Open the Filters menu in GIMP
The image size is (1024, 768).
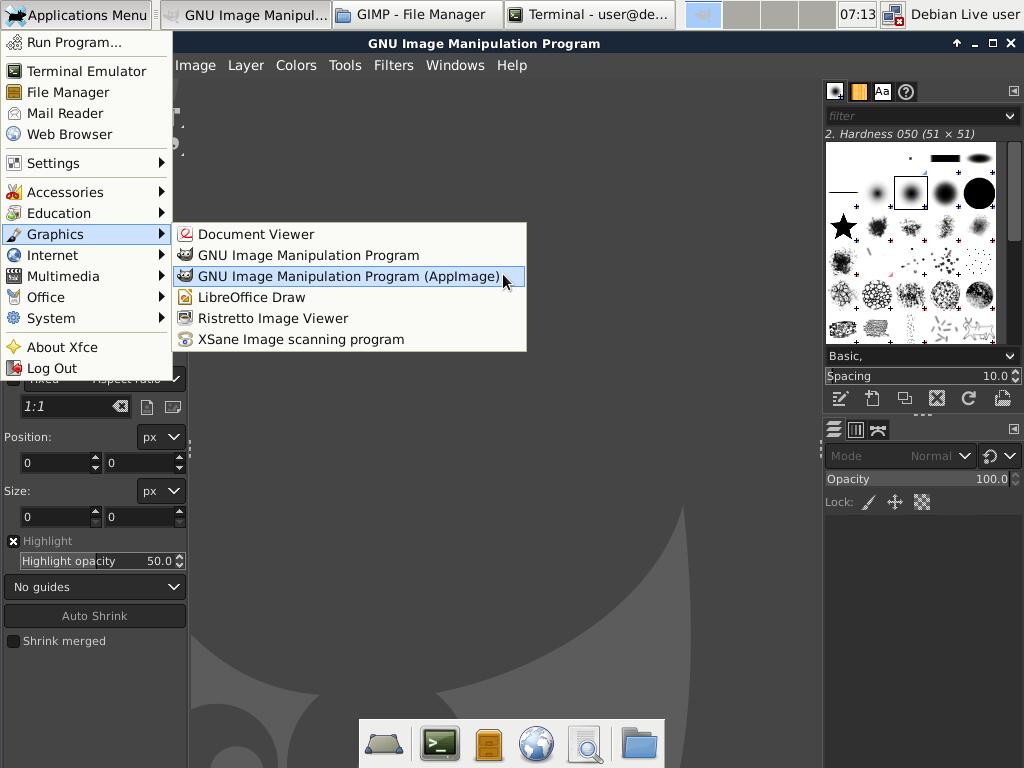[393, 65]
